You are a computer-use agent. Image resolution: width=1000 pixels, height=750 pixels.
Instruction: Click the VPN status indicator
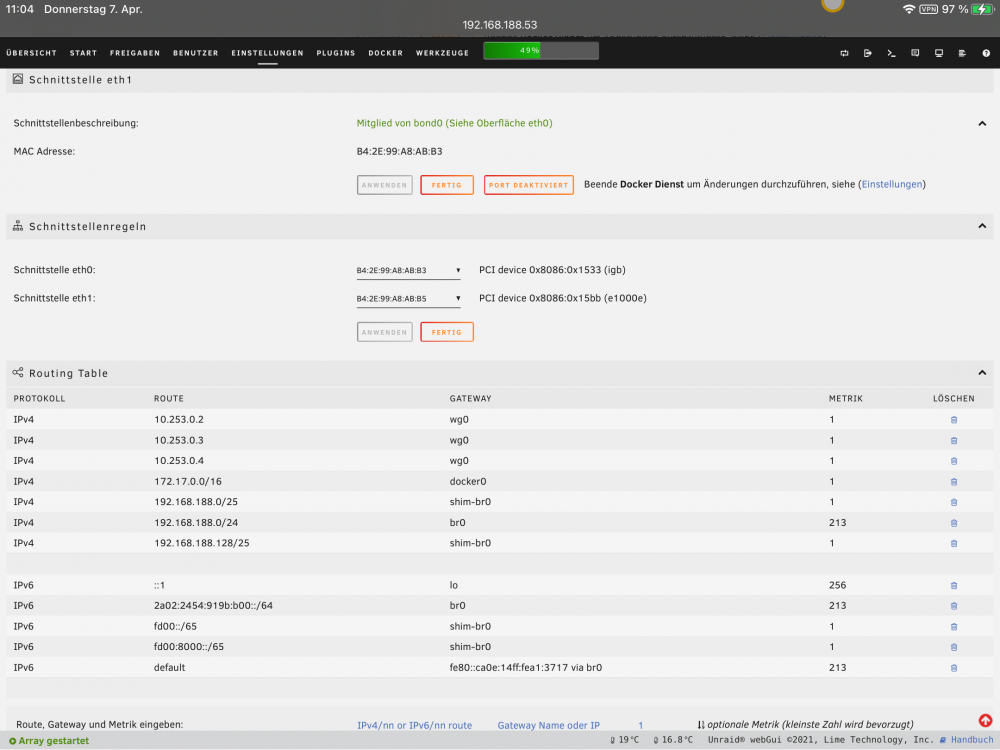point(929,9)
